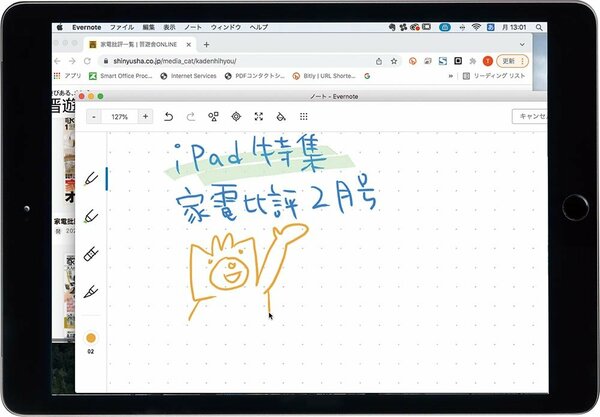The height and width of the screenshot is (417, 600).
Task: Click the redo arrow icon
Action: tap(191, 117)
